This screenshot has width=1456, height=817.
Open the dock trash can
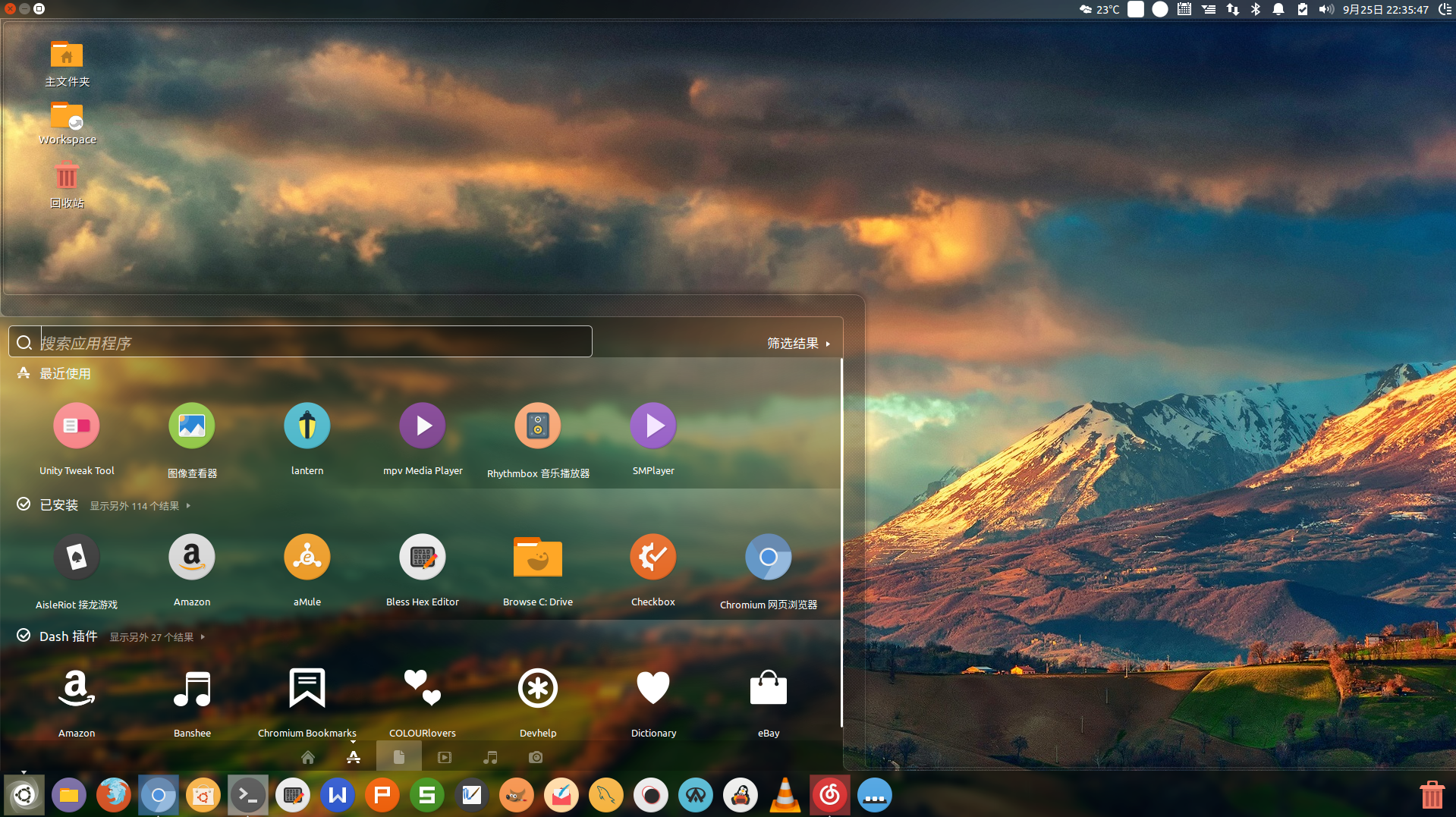(1432, 795)
